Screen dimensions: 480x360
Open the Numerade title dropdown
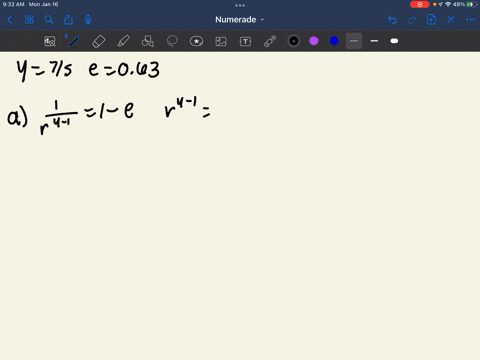pos(240,20)
